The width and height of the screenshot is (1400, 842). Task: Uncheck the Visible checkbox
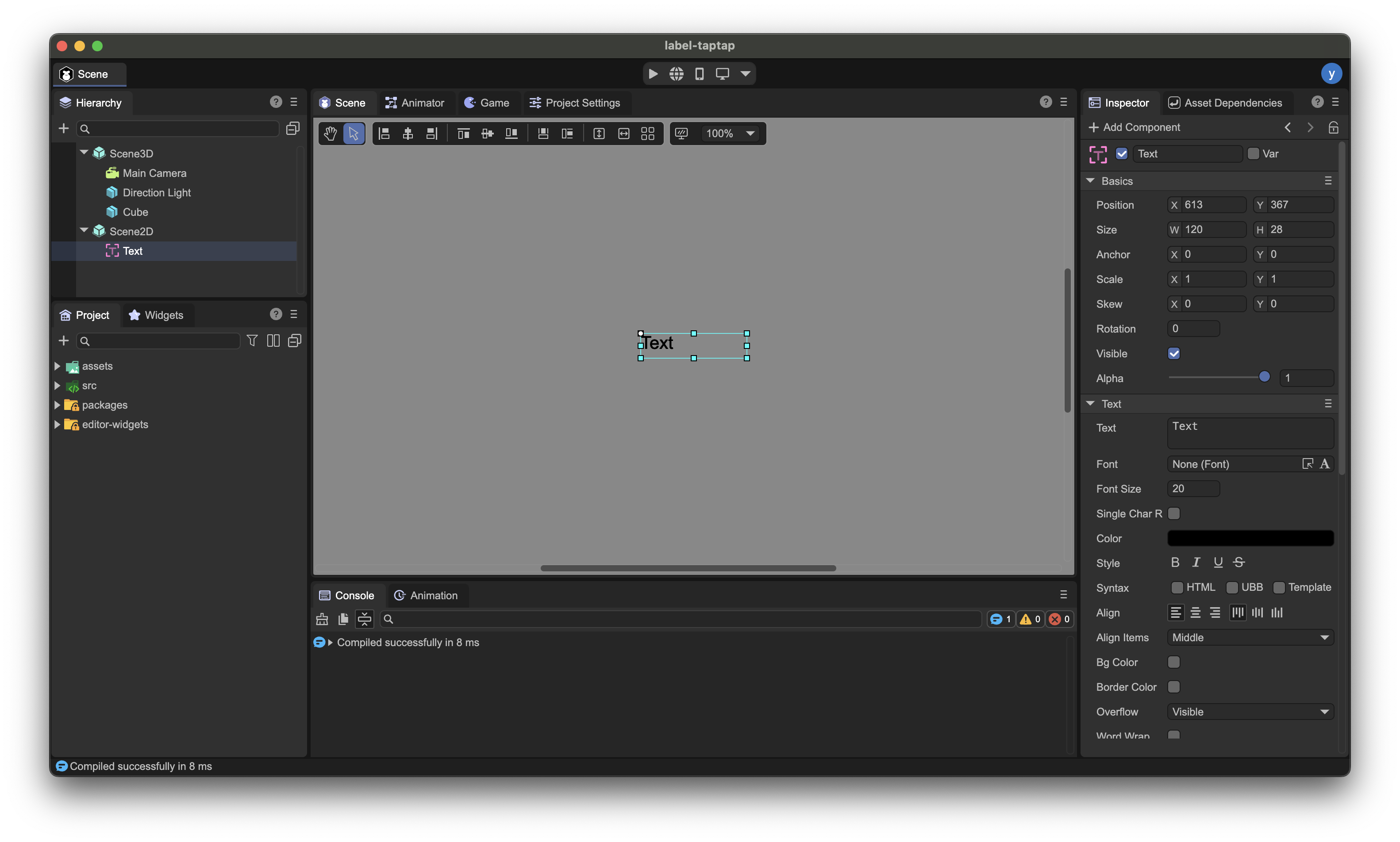click(x=1173, y=353)
